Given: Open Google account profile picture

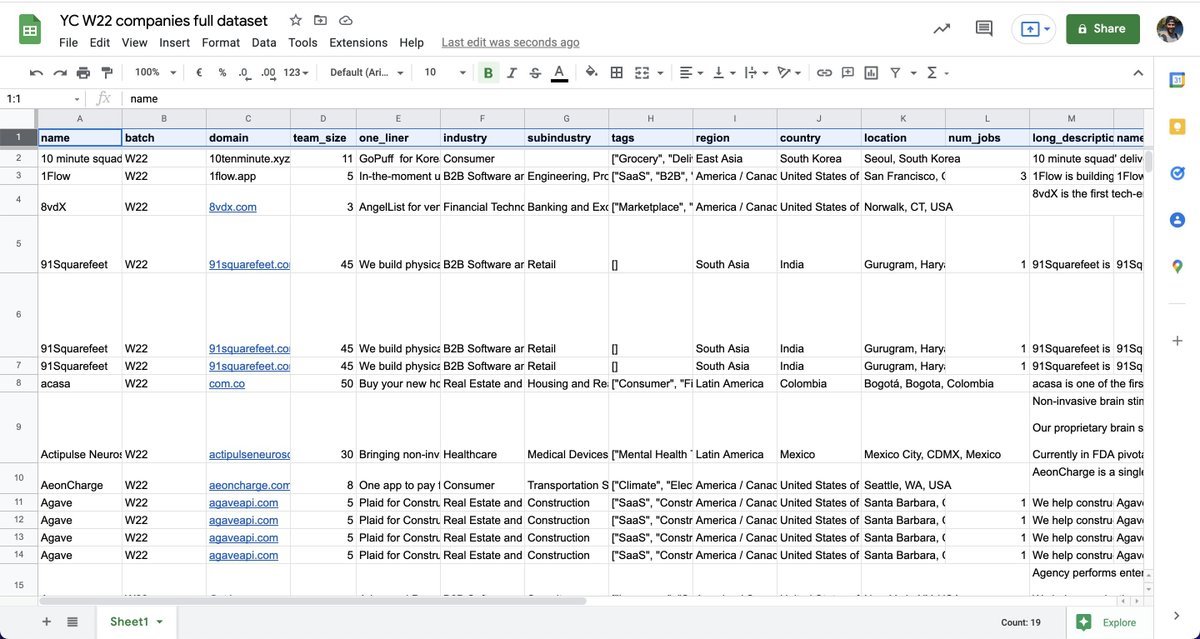Looking at the screenshot, I should click(1170, 29).
